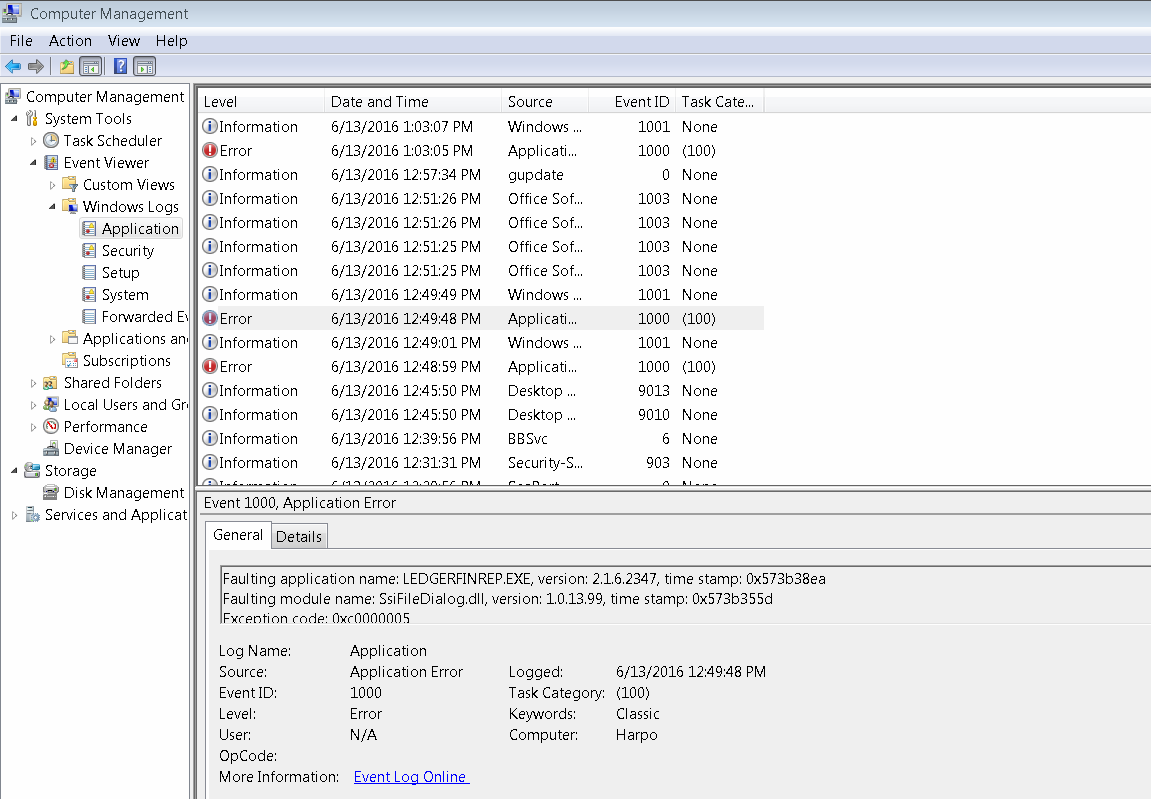This screenshot has width=1151, height=799.
Task: Click the Up One Level folder icon
Action: [67, 67]
